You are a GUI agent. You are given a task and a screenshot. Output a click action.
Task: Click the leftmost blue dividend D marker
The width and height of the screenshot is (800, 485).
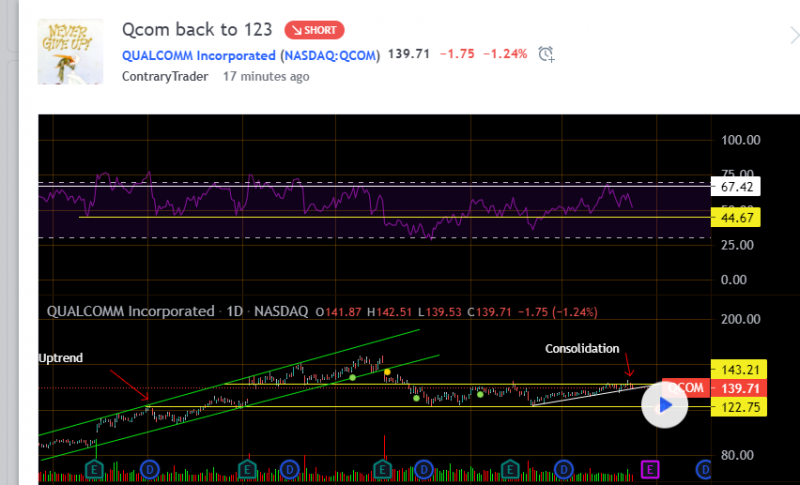149,468
